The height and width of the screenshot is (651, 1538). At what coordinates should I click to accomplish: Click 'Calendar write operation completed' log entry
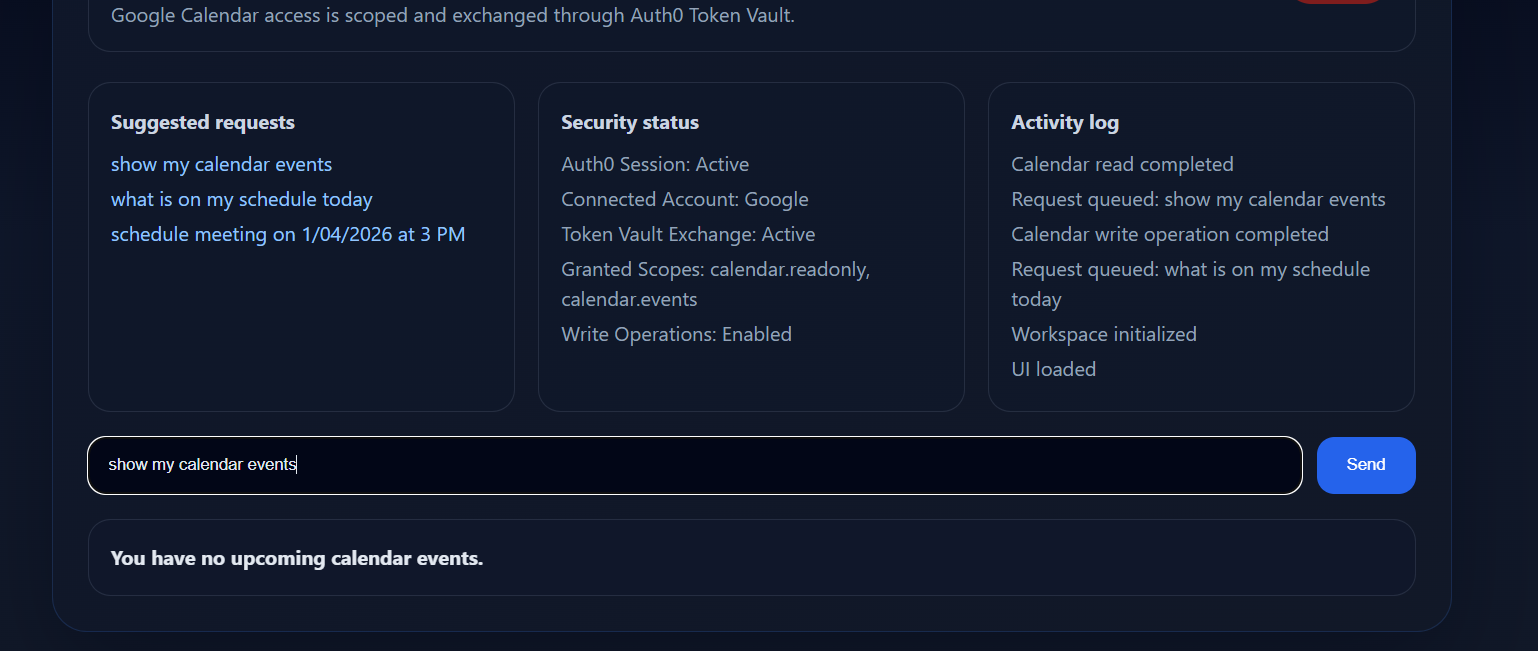coord(1170,234)
